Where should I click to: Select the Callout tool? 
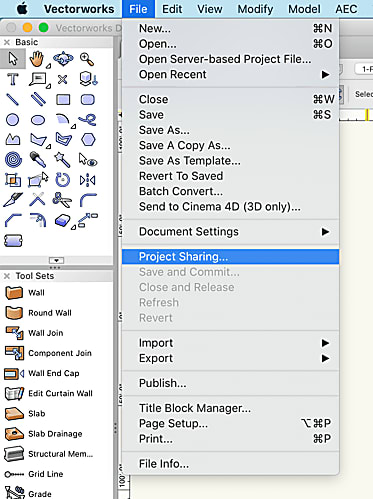pyautogui.click(x=38, y=80)
